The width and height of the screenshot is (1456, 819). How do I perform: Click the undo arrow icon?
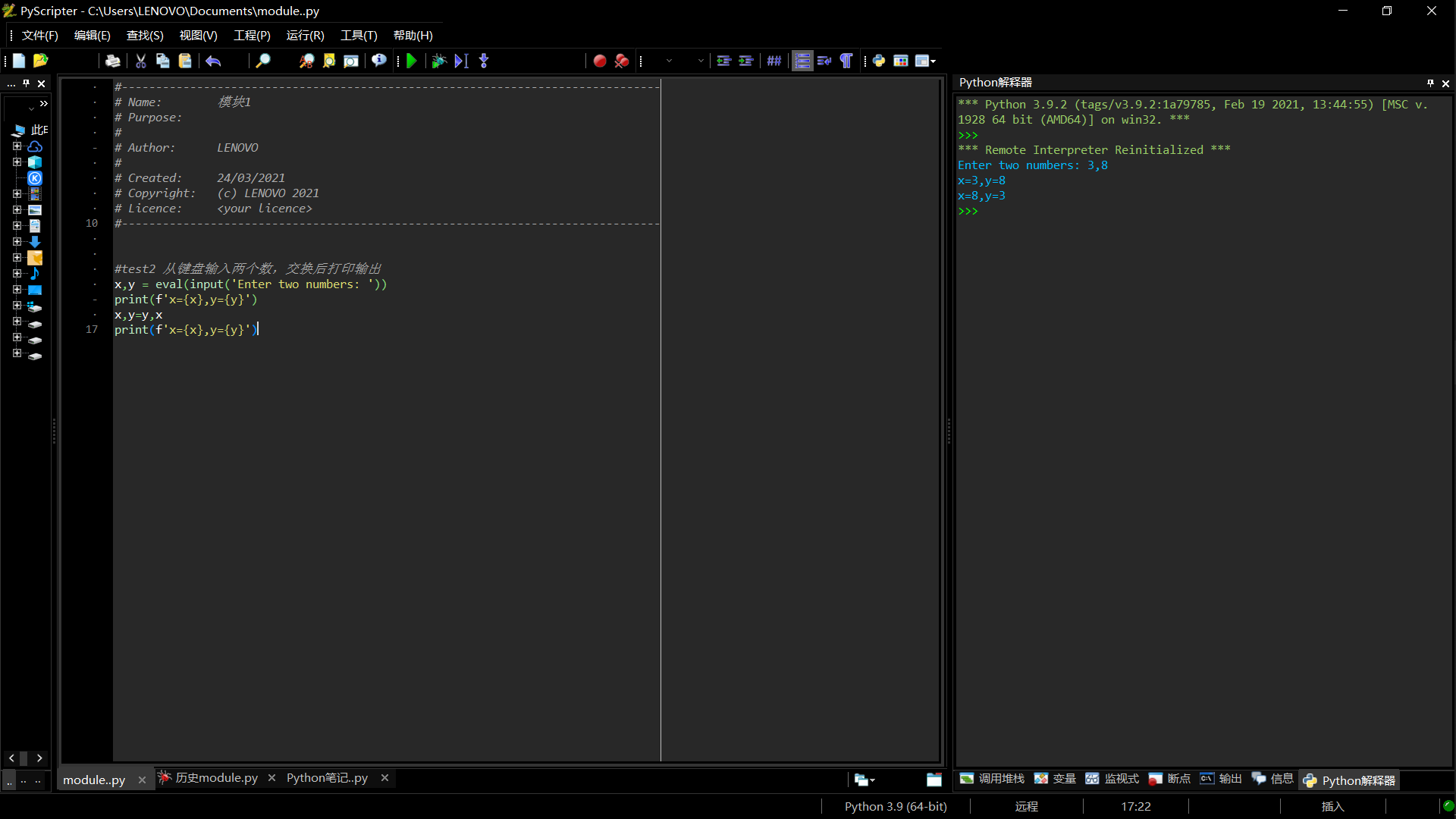click(x=213, y=61)
